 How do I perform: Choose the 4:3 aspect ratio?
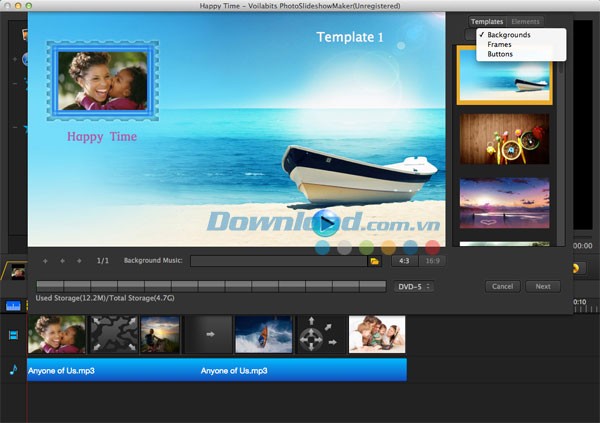click(404, 261)
